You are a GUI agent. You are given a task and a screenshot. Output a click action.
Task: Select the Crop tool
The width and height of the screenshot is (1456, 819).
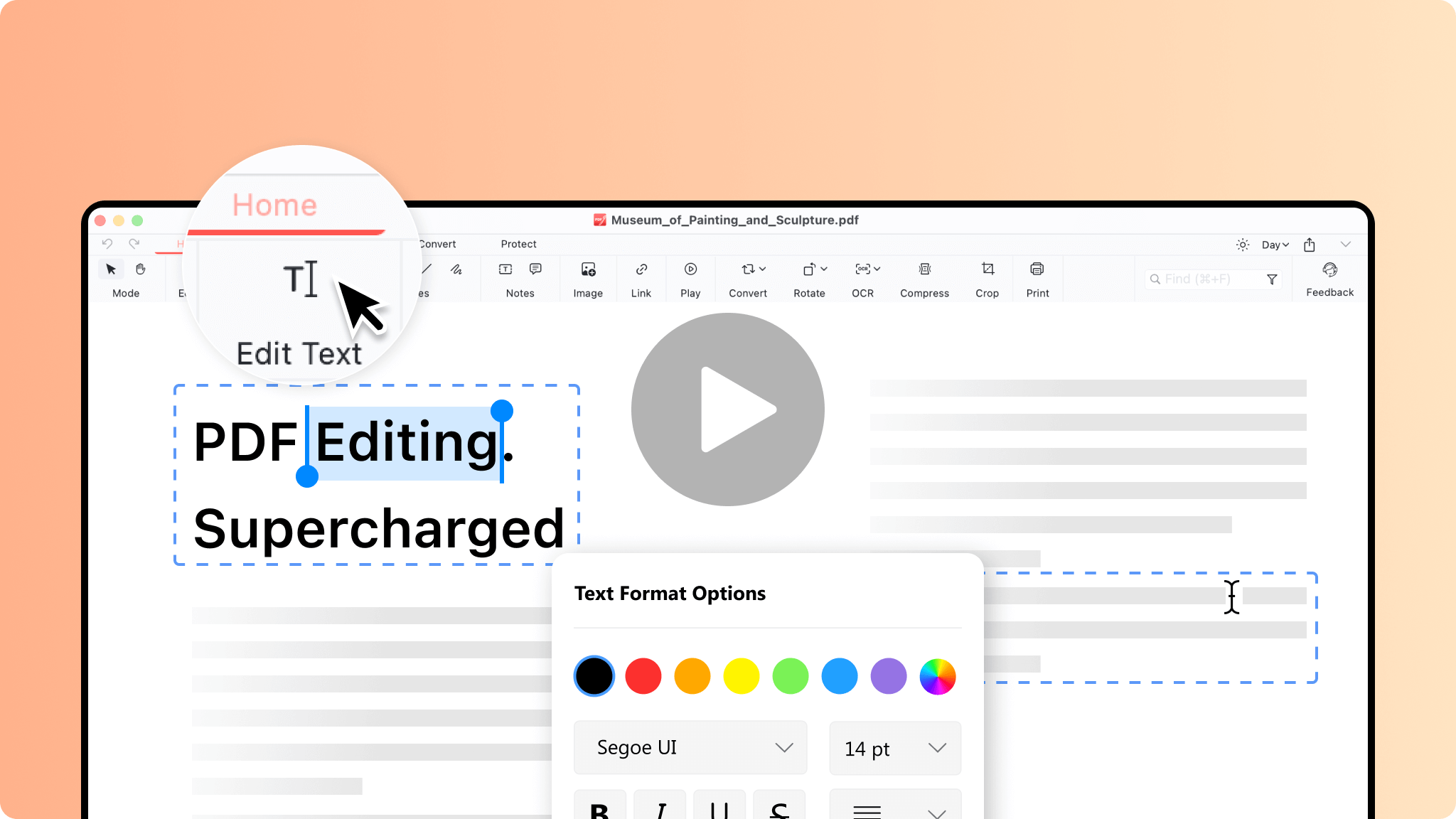click(x=987, y=269)
